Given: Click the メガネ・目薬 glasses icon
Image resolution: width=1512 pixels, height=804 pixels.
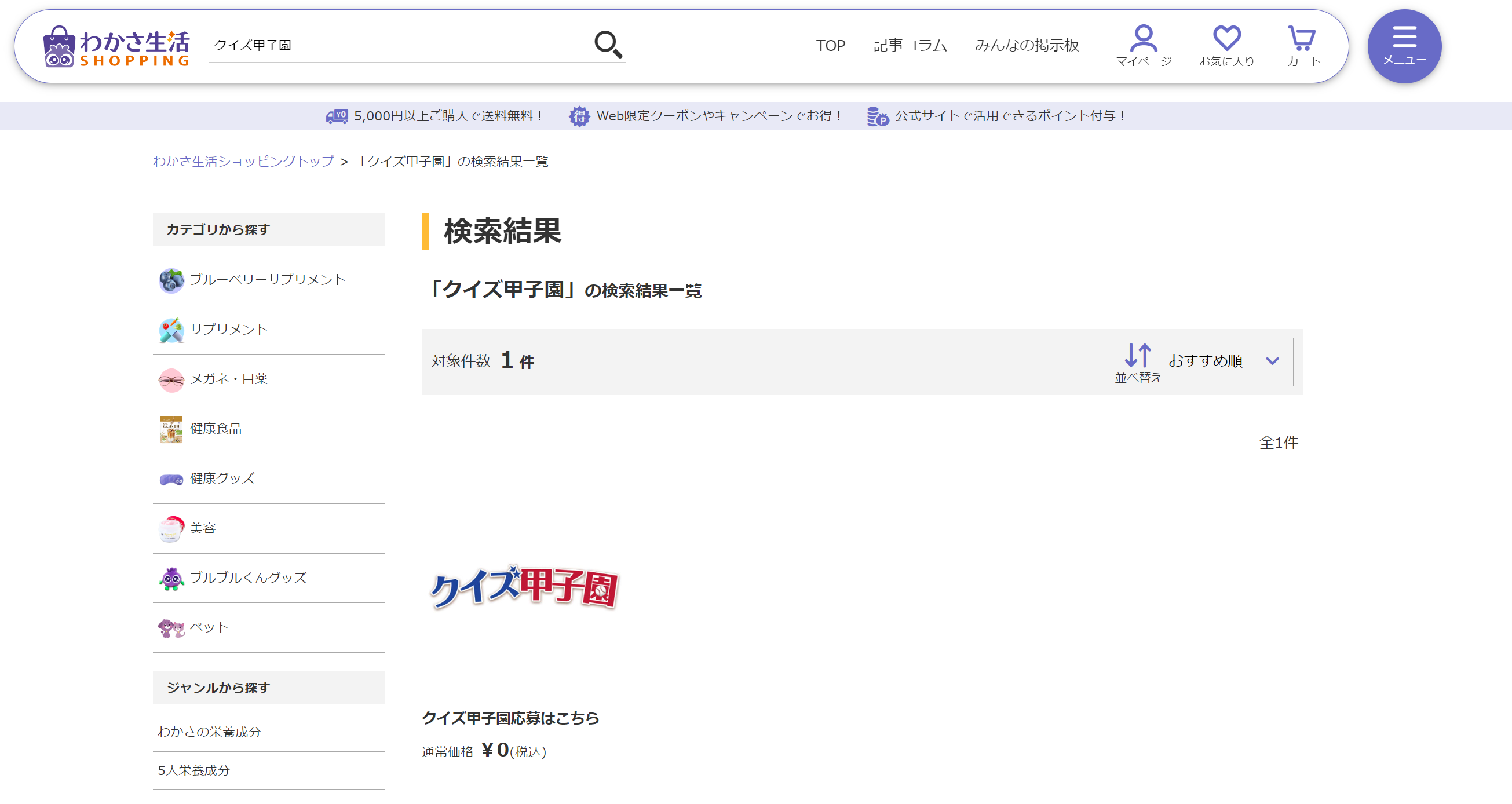Looking at the screenshot, I should [x=171, y=381].
